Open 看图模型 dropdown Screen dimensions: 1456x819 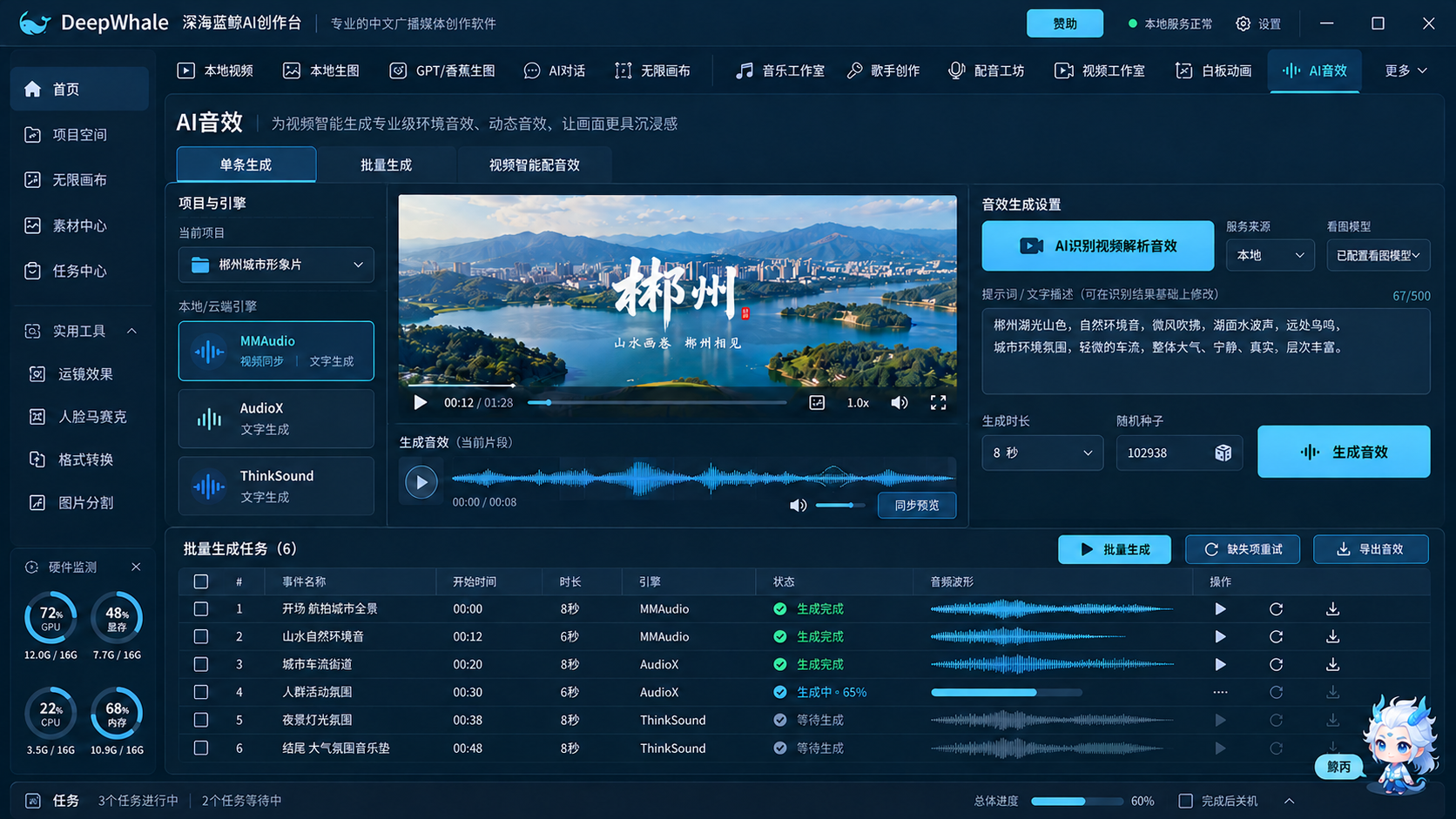click(1378, 255)
